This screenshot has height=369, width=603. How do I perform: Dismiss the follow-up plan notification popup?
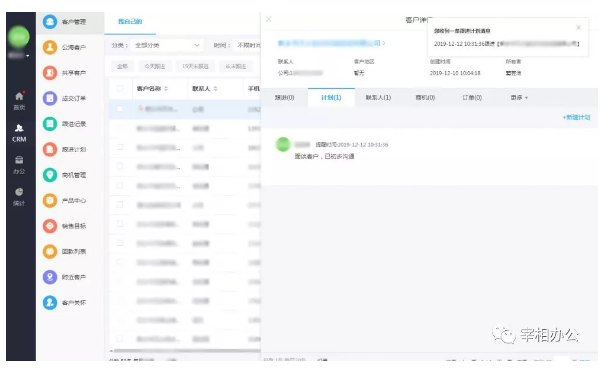pyautogui.click(x=578, y=28)
